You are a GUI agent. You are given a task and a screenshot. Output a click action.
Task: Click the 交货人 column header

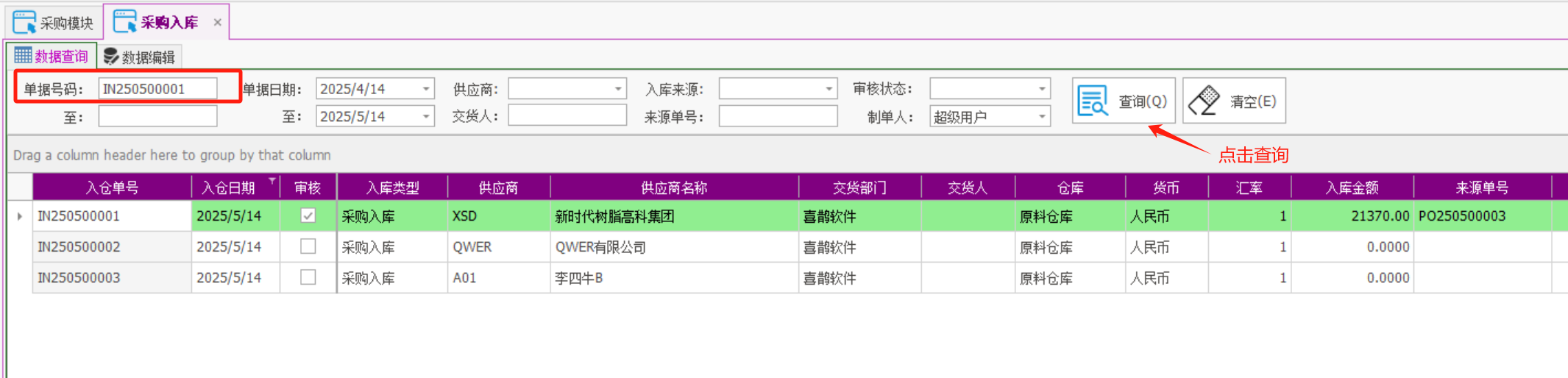[x=968, y=188]
